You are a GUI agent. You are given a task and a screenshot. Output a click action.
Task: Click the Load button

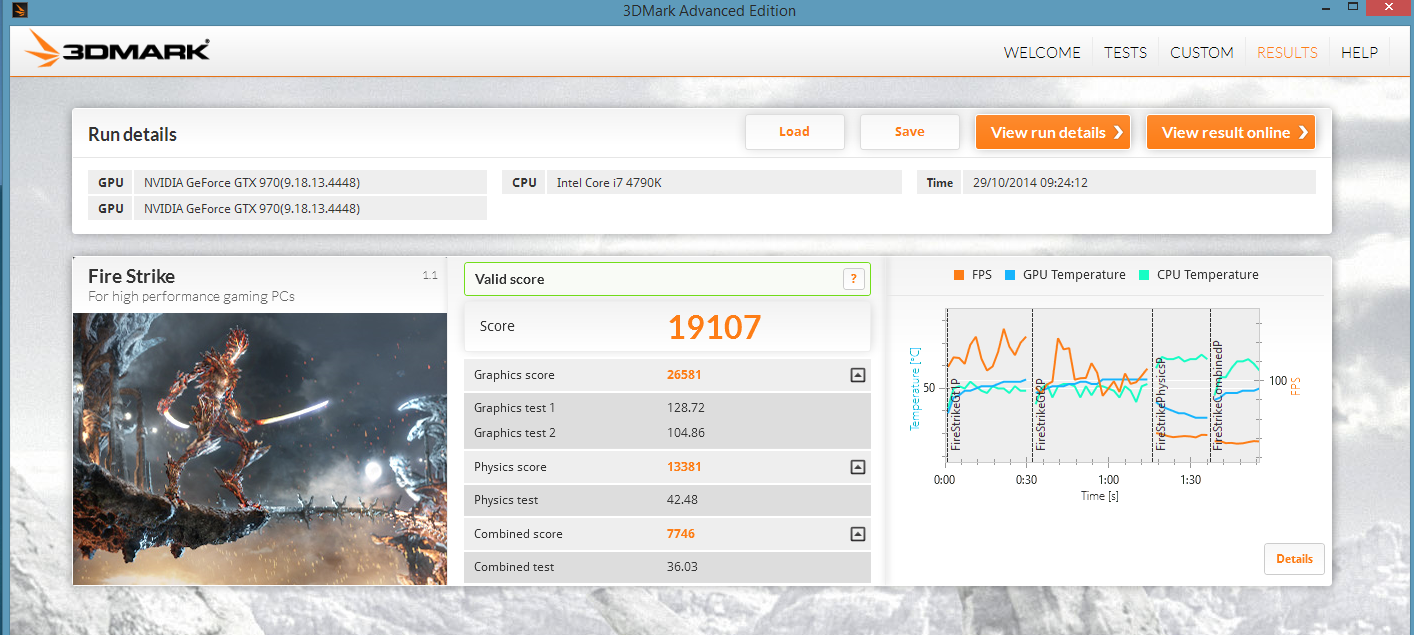795,132
